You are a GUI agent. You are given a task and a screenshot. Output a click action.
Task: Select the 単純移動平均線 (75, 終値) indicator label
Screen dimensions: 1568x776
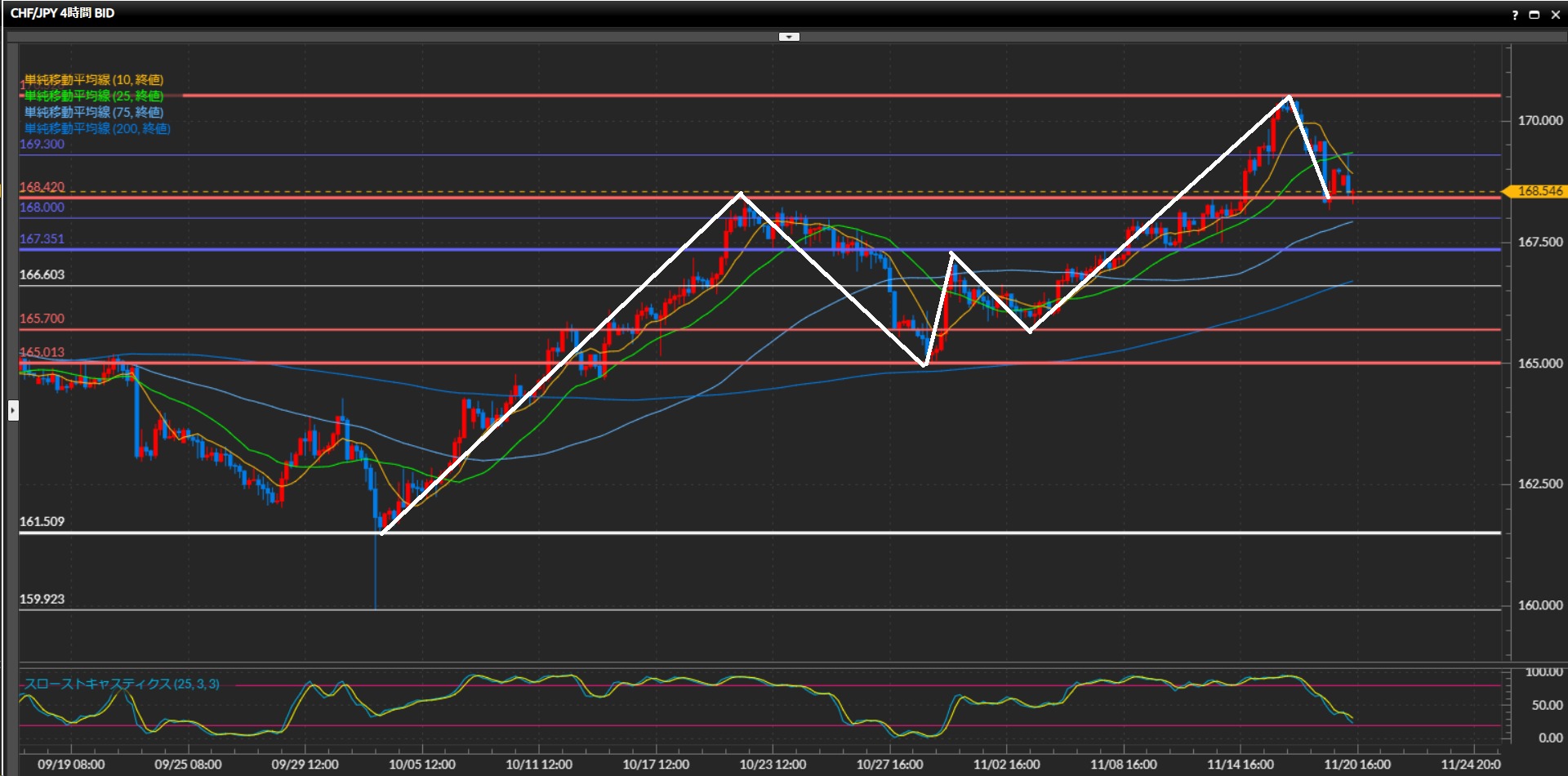coord(93,112)
